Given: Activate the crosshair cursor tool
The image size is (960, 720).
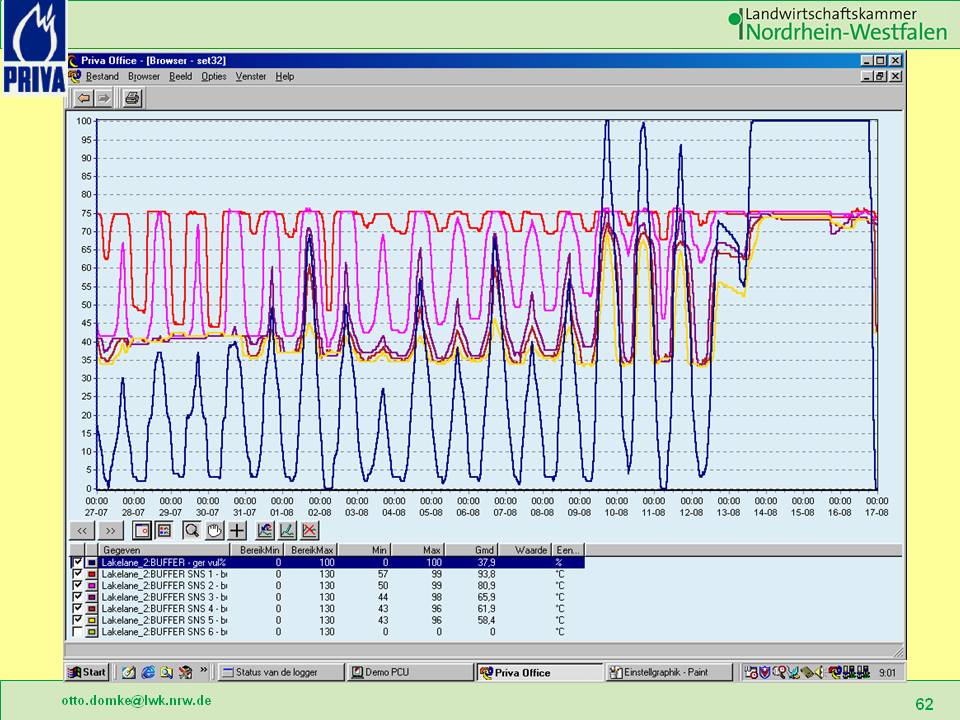Looking at the screenshot, I should [x=236, y=530].
